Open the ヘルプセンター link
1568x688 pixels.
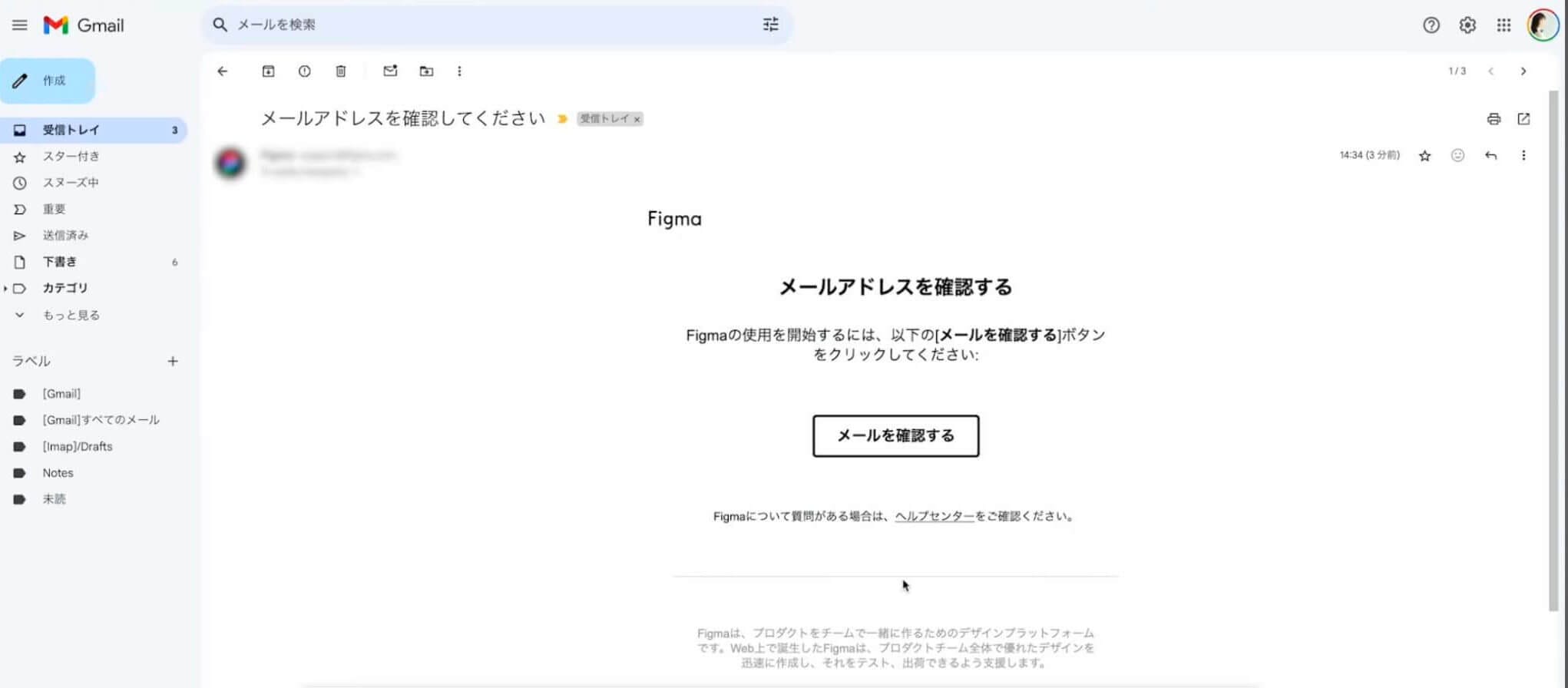point(934,517)
